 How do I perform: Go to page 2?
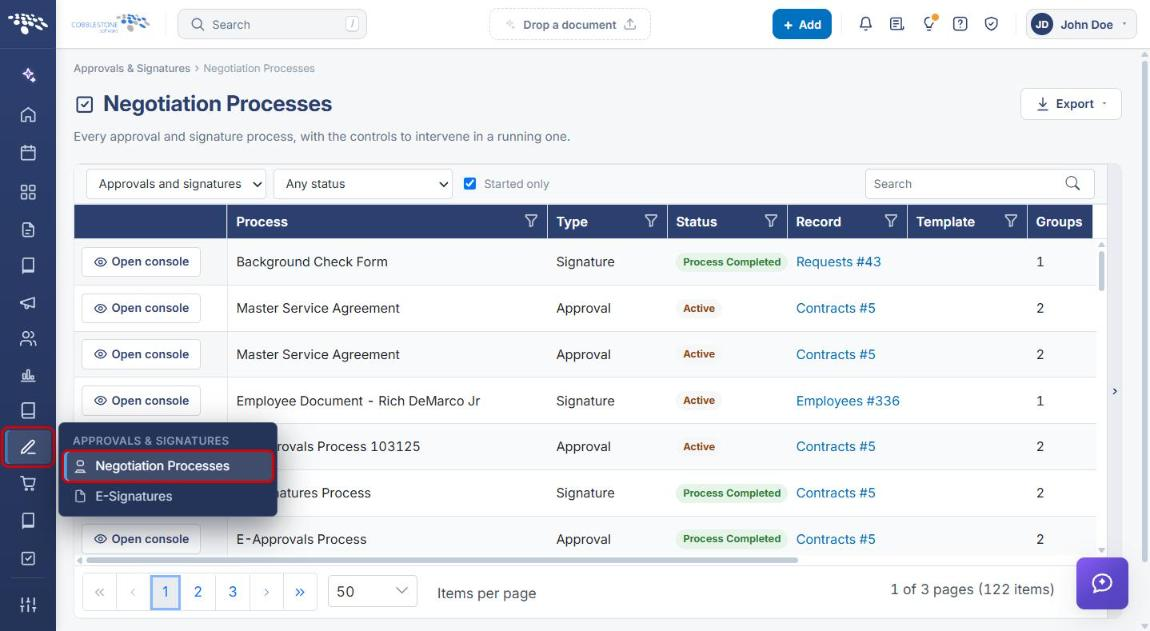click(x=197, y=591)
